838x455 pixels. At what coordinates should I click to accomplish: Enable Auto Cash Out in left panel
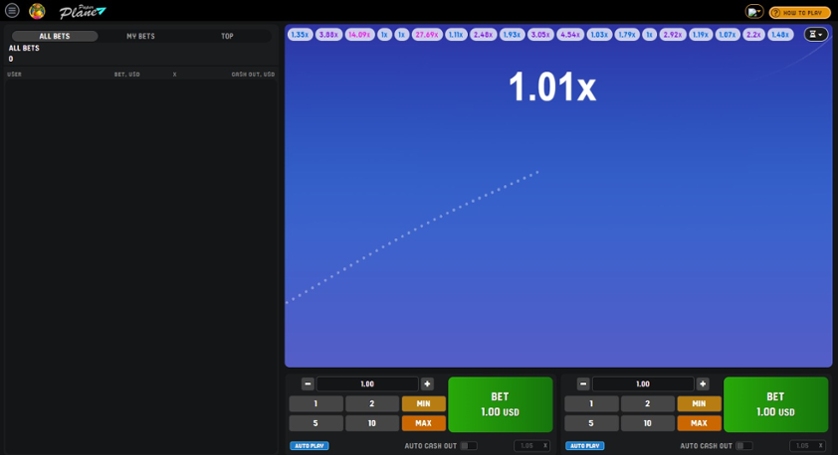point(468,446)
